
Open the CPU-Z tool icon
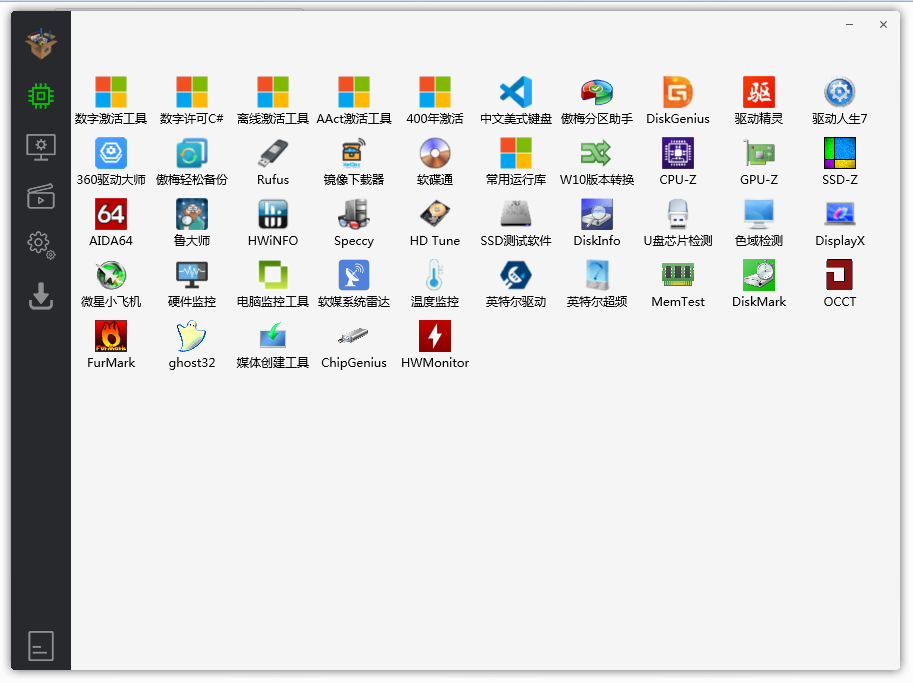pyautogui.click(x=677, y=154)
